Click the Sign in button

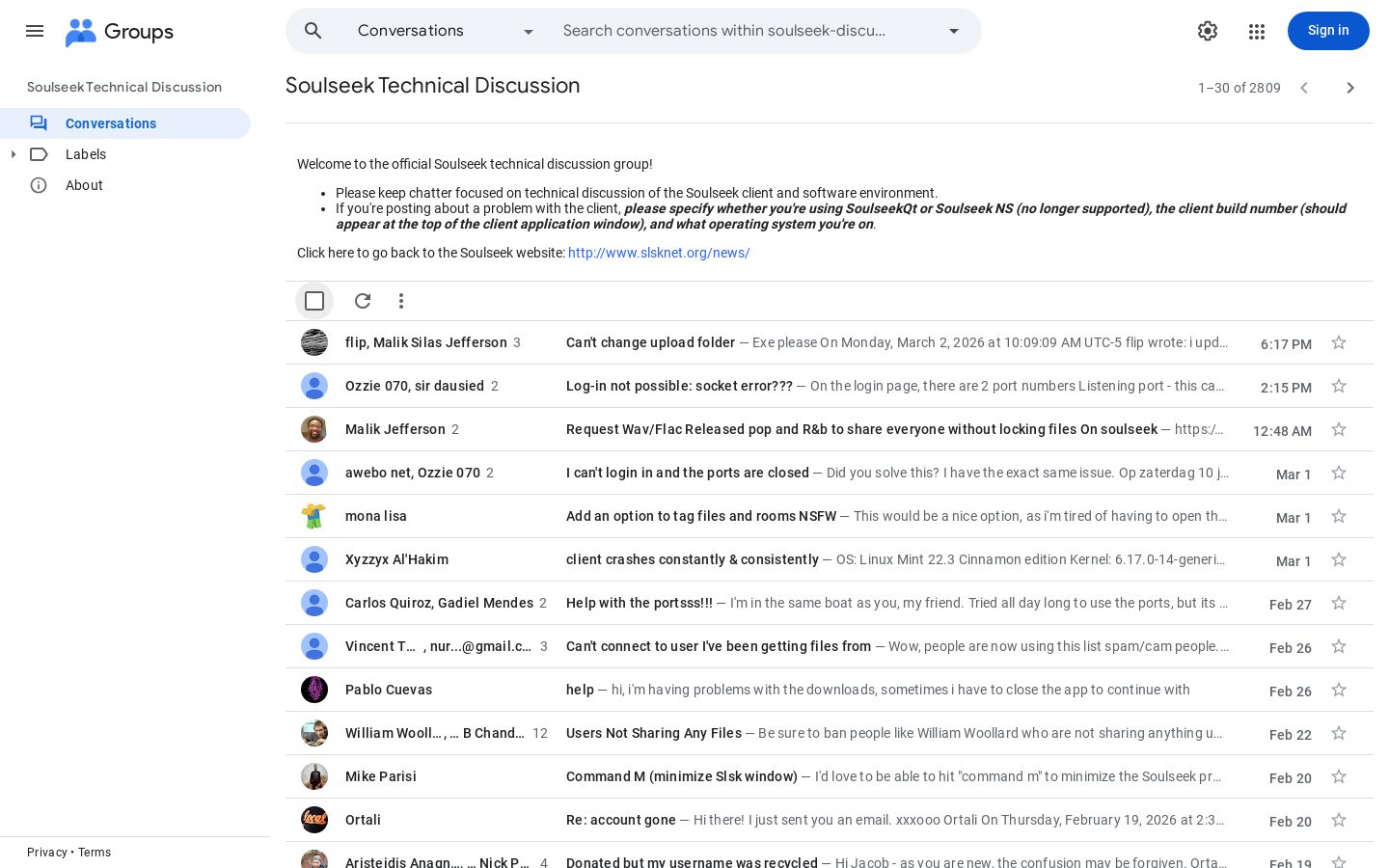pyautogui.click(x=1328, y=31)
